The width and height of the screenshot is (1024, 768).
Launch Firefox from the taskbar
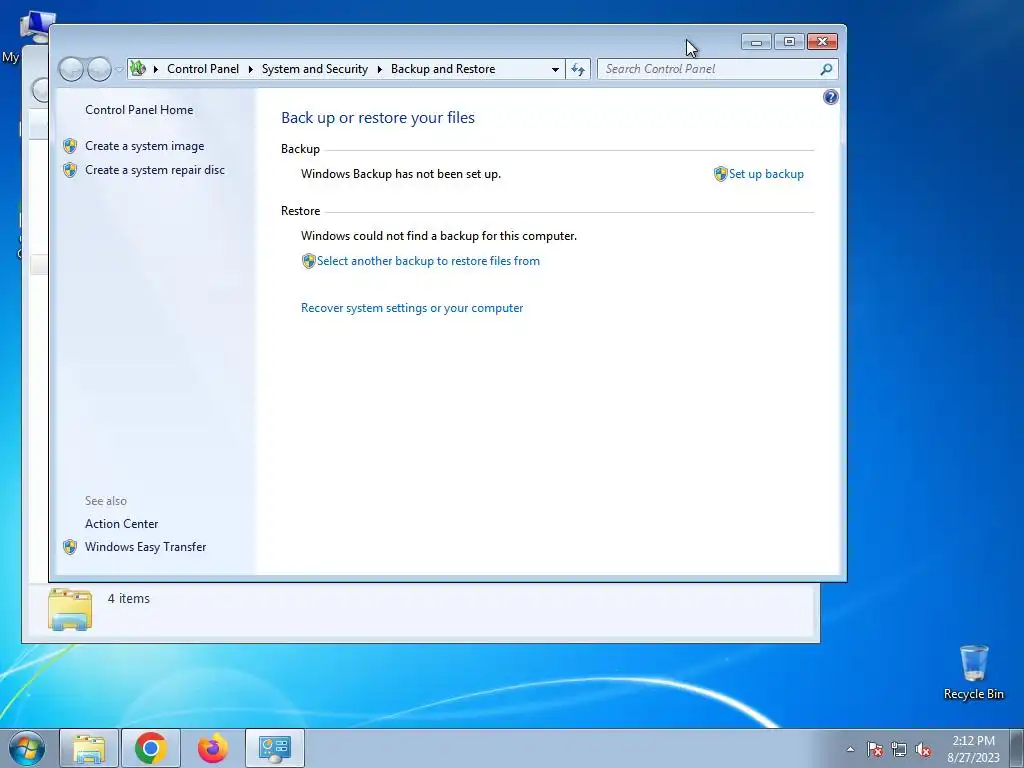coord(213,748)
